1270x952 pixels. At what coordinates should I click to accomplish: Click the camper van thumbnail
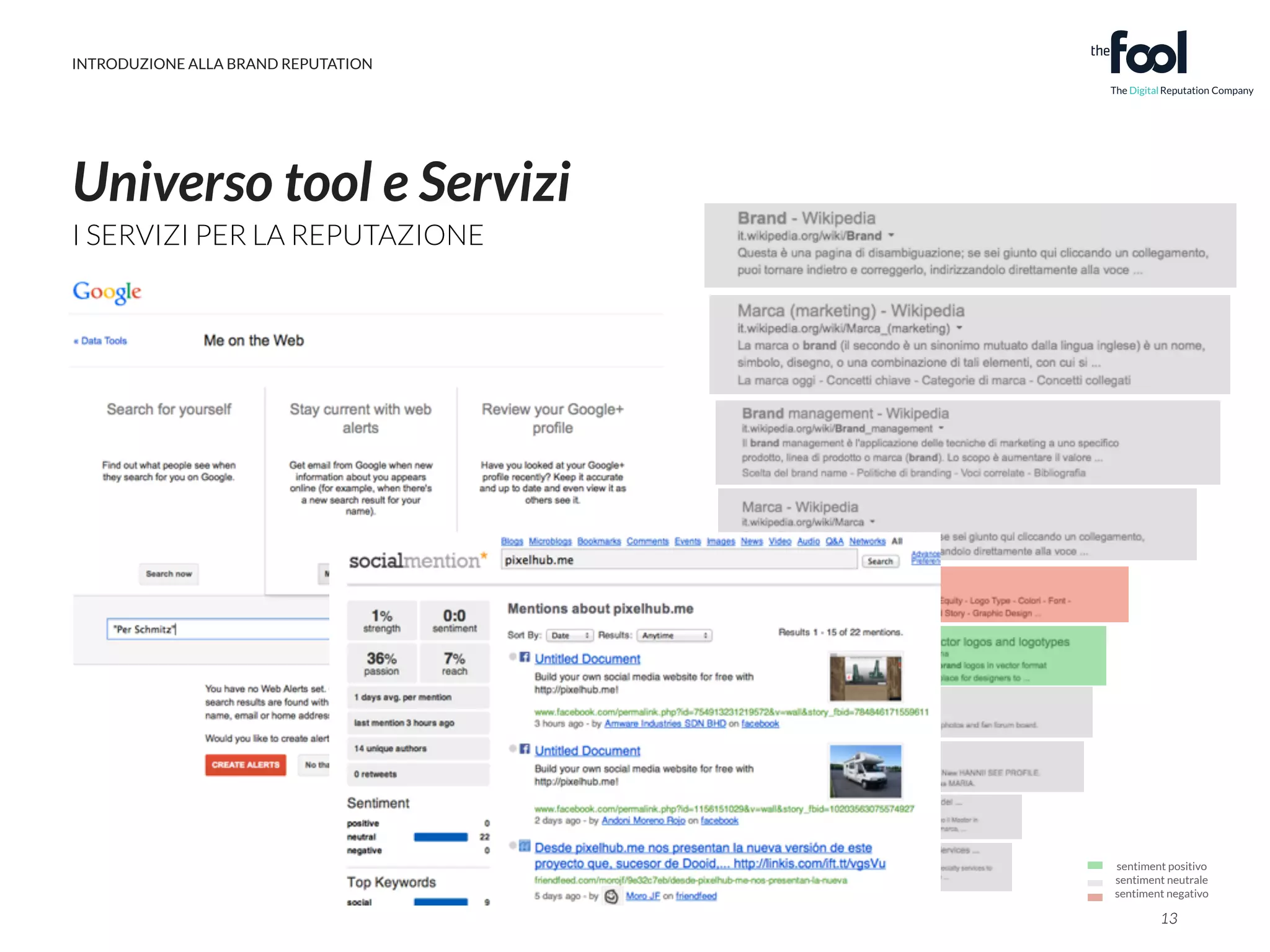[x=866, y=771]
